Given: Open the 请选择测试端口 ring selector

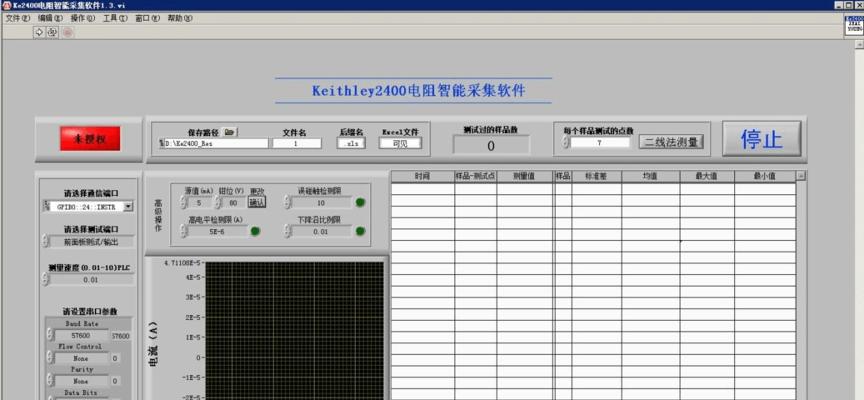Looking at the screenshot, I should point(91,242).
